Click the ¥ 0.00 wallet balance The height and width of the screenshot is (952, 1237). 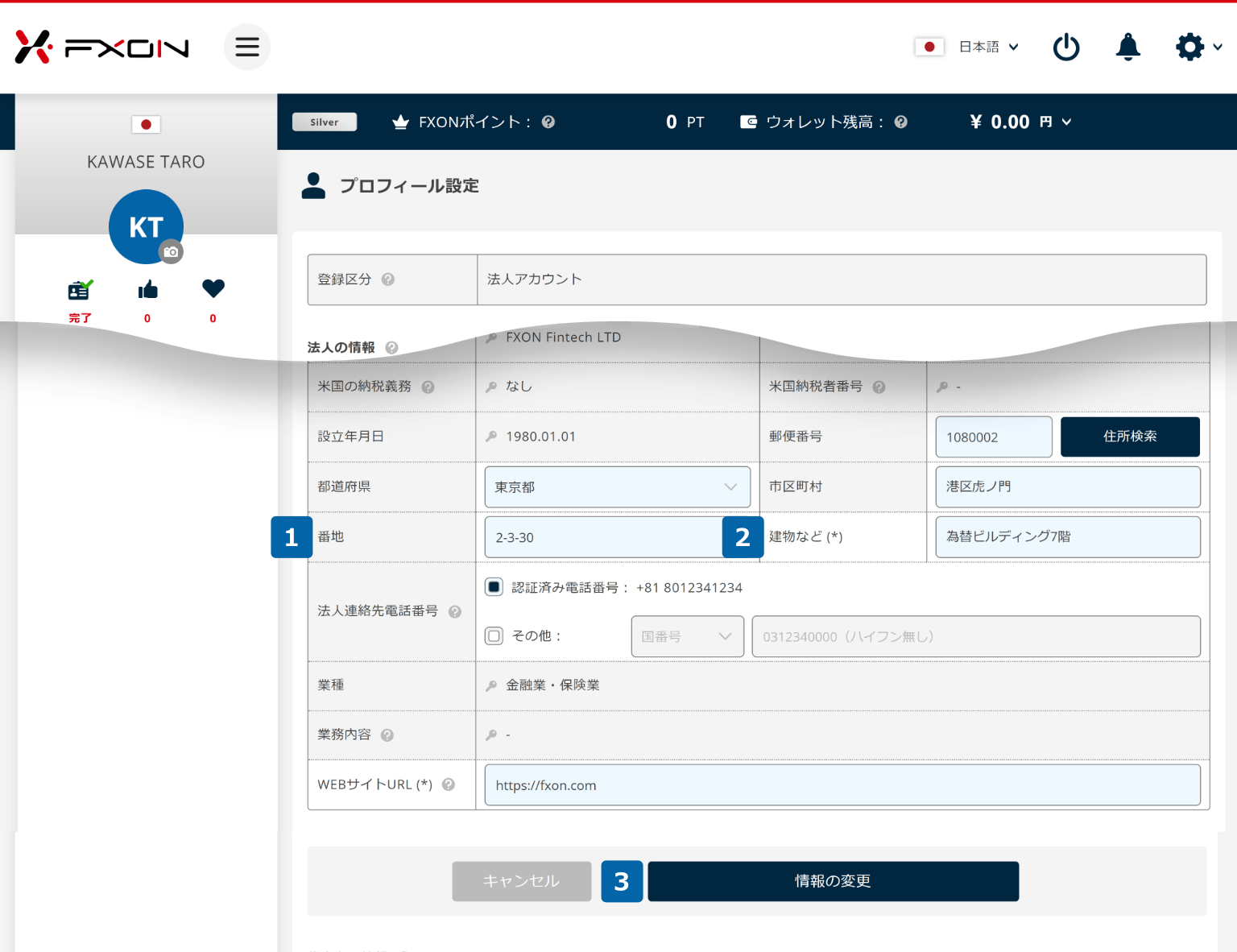[999, 122]
